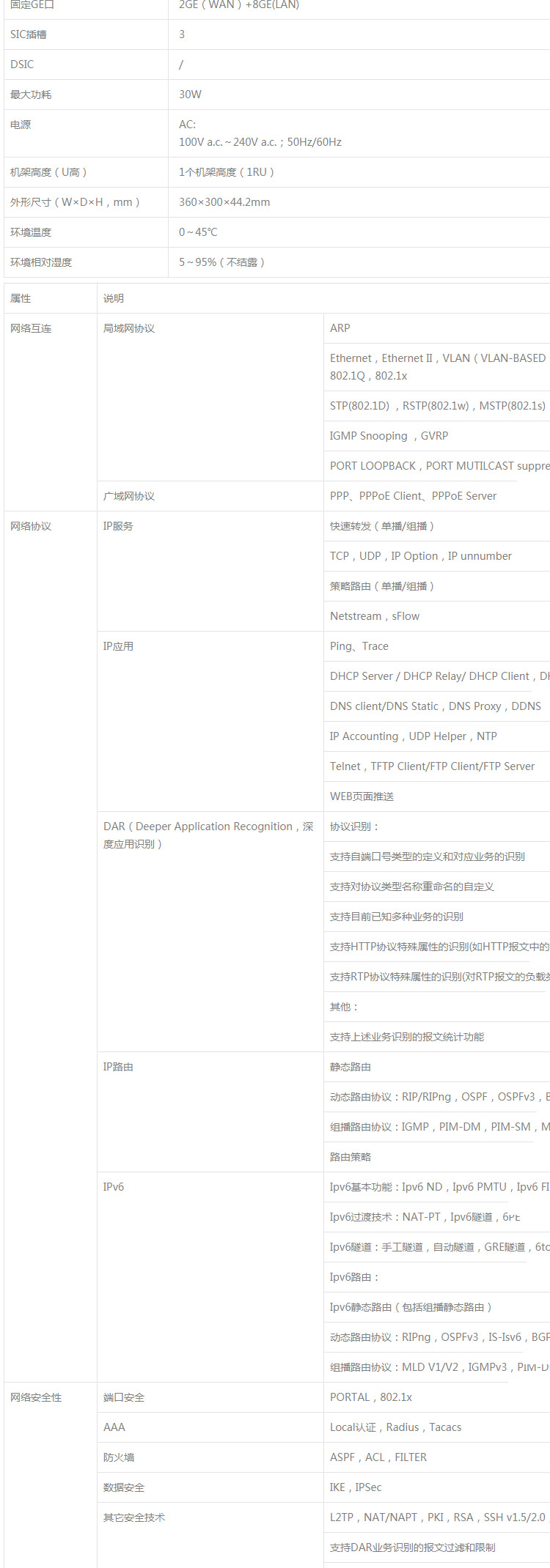Select the 静态路由 cell
Screen dimensions: 550x1568
tap(351, 1067)
